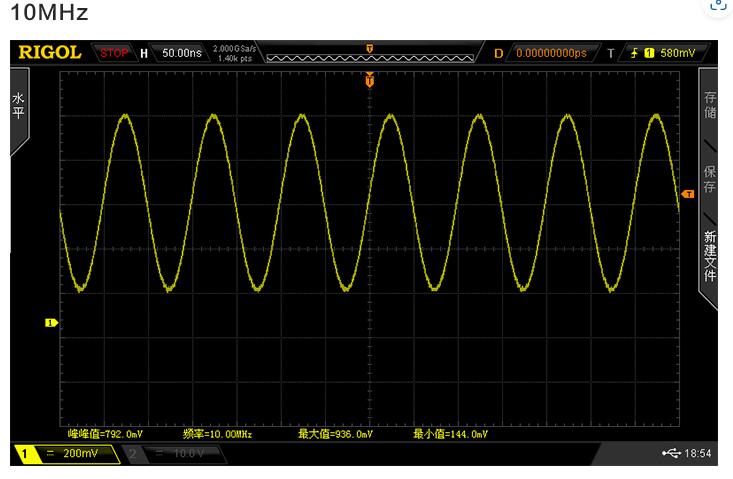Click the 峰峰值 peak-to-peak measurement readout
The image size is (733, 479).
(105, 434)
